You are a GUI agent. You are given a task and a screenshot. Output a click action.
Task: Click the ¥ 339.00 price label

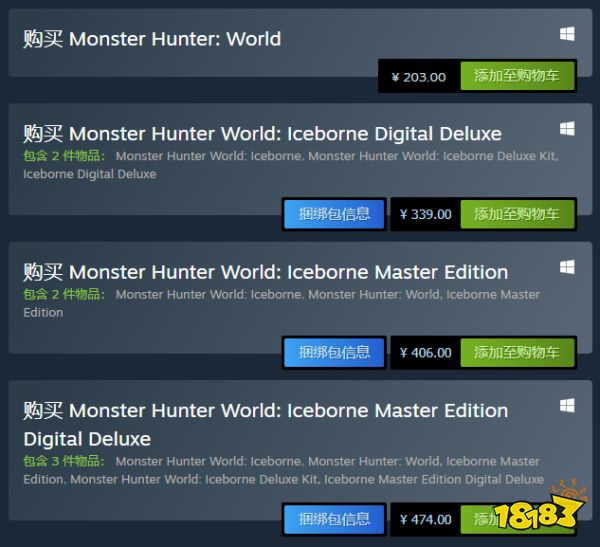pyautogui.click(x=426, y=214)
